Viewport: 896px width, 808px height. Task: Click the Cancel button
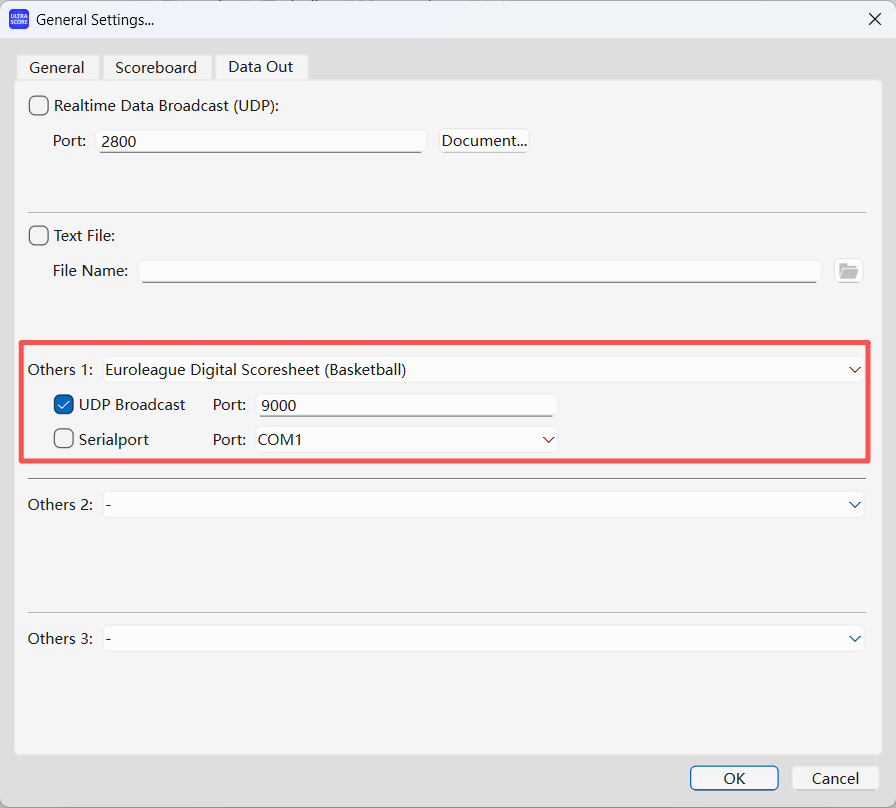click(x=835, y=778)
